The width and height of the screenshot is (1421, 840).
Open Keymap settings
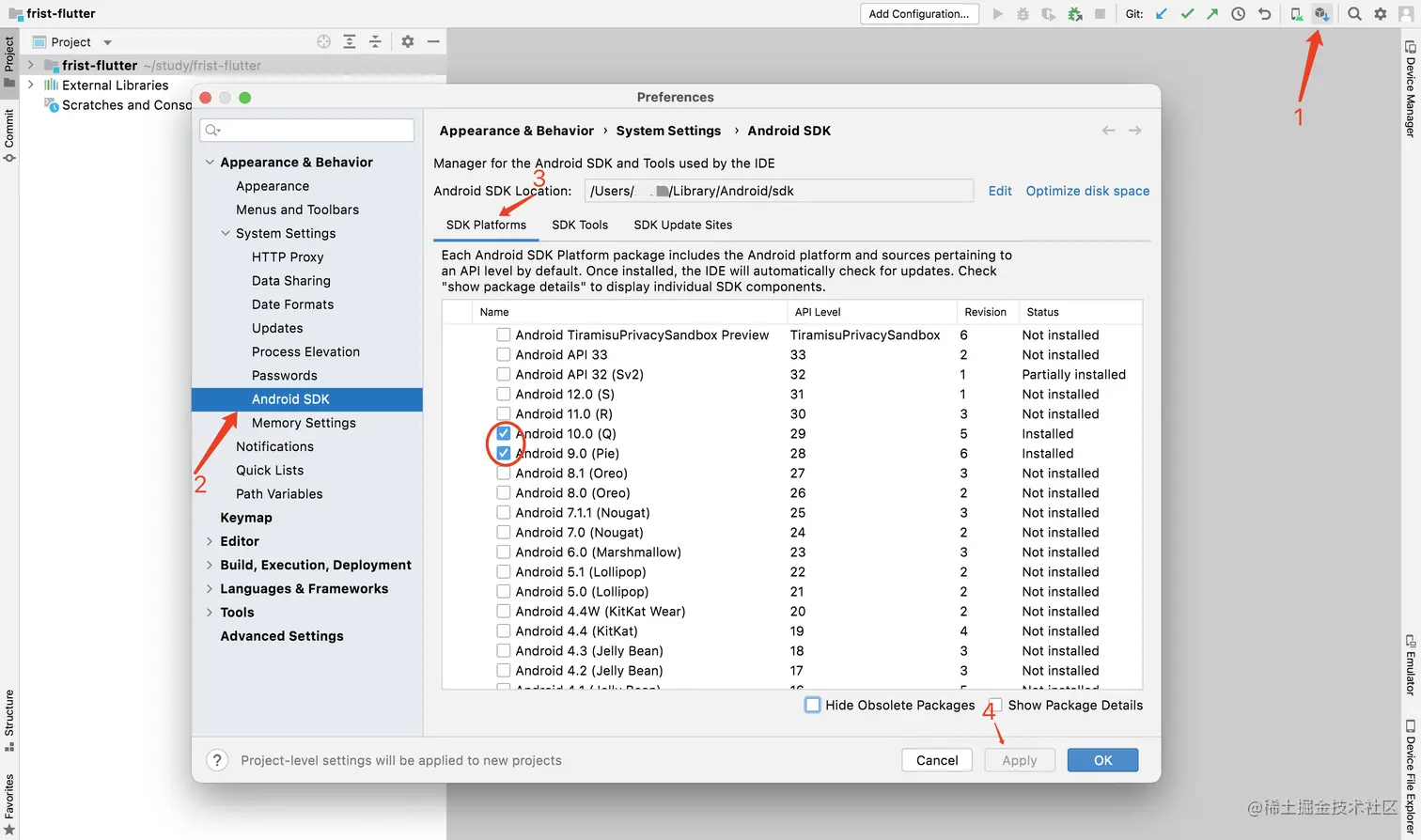click(x=246, y=518)
